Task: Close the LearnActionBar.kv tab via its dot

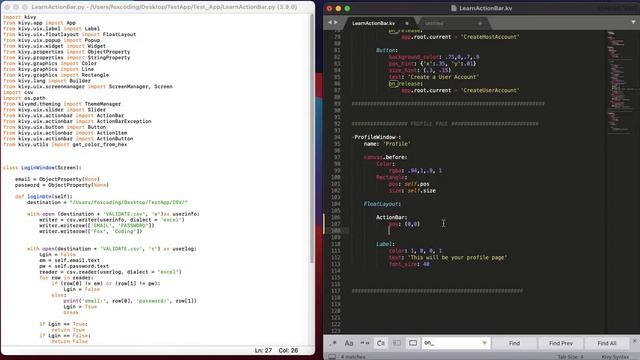Action: pyautogui.click(x=407, y=23)
